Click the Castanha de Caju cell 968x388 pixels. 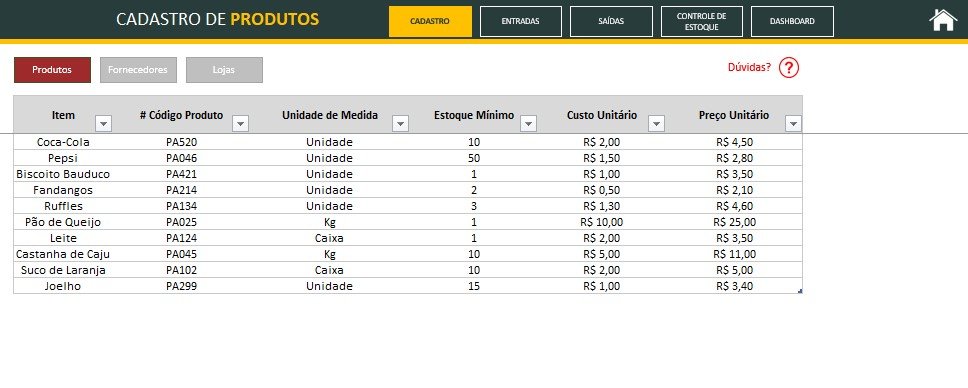coord(63,255)
